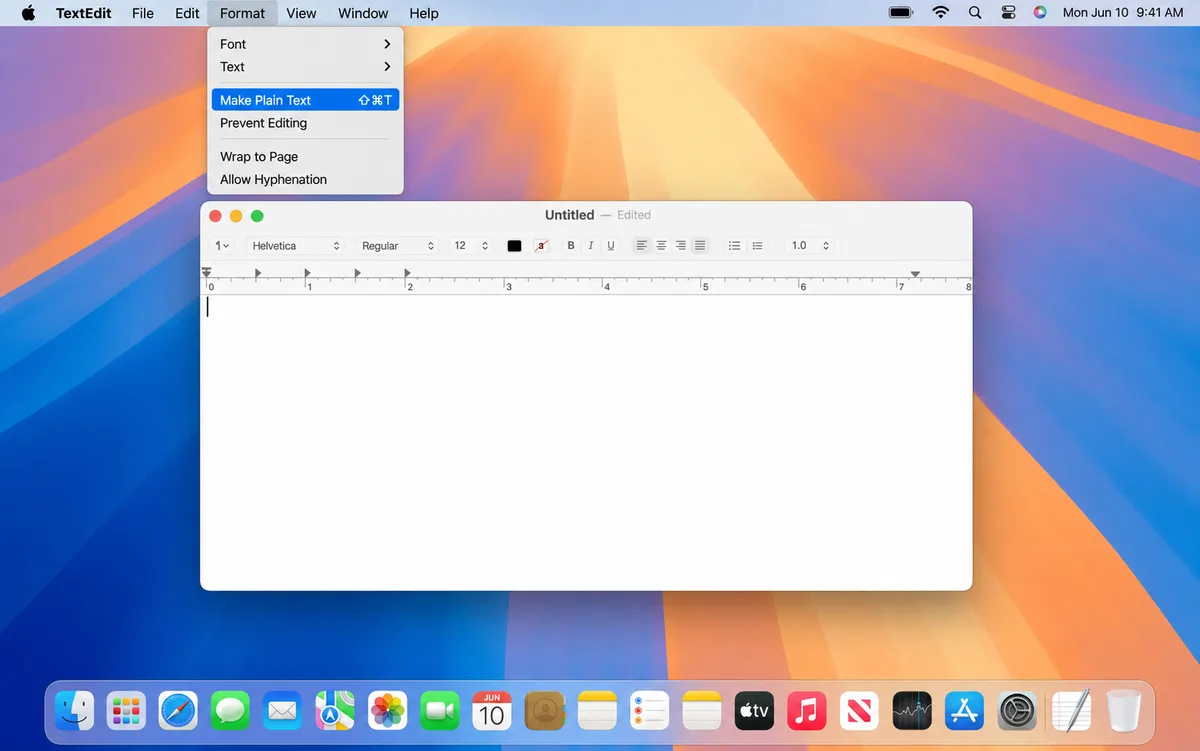1200x751 pixels.
Task: Expand the Font submenu
Action: pyautogui.click(x=305, y=44)
